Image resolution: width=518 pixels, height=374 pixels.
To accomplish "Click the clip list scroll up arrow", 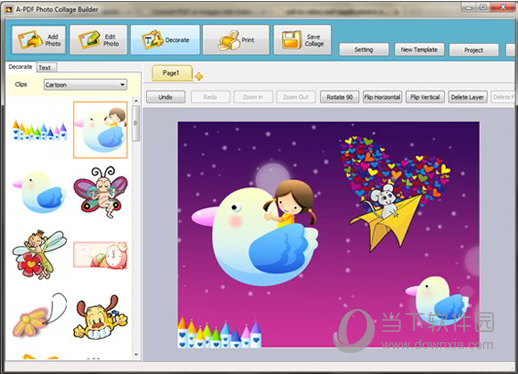I will [136, 100].
